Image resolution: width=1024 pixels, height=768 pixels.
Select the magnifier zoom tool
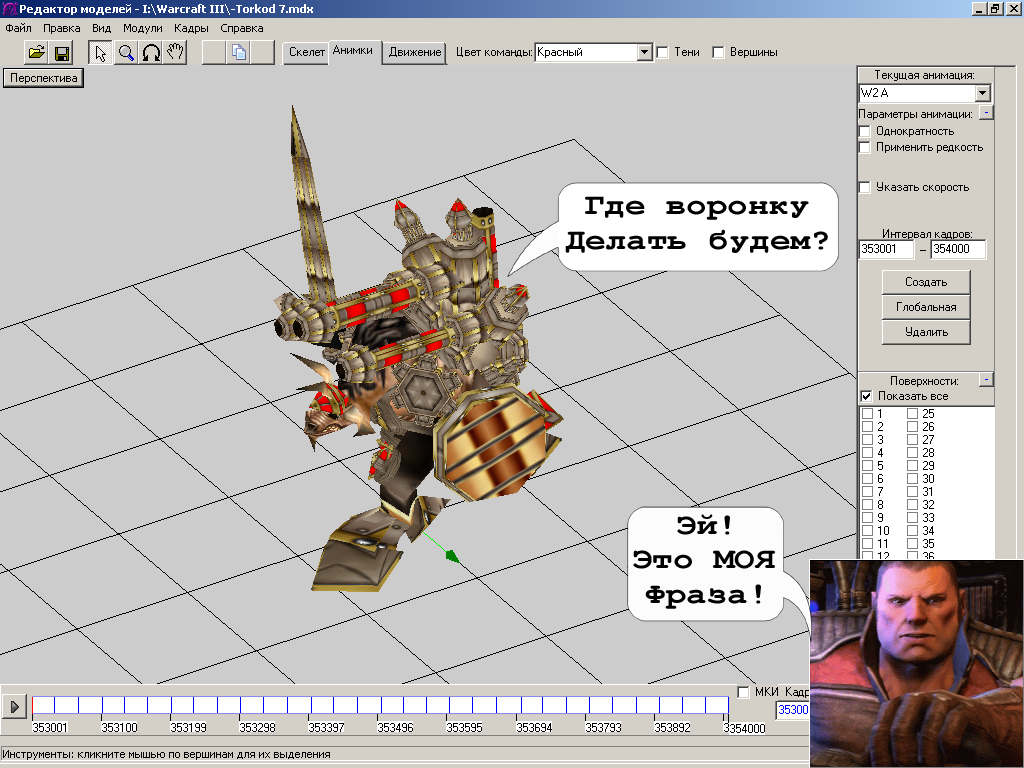(126, 53)
